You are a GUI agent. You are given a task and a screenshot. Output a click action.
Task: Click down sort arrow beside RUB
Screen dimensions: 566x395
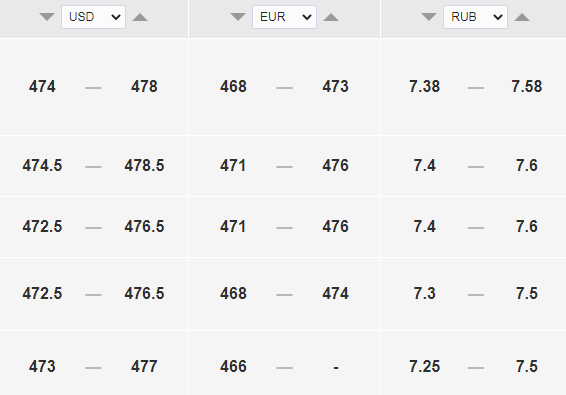click(x=429, y=17)
